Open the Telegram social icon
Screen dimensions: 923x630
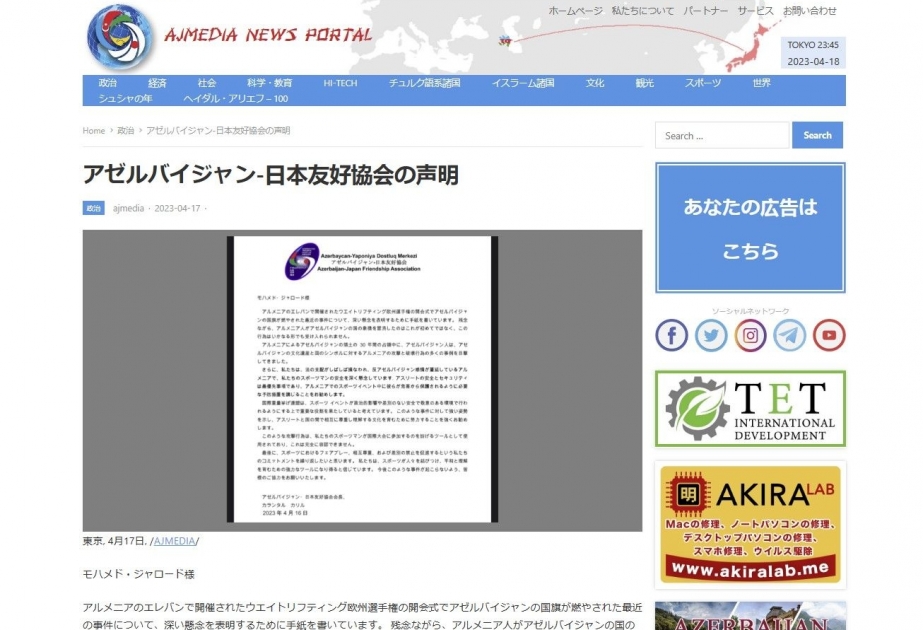pyautogui.click(x=789, y=335)
